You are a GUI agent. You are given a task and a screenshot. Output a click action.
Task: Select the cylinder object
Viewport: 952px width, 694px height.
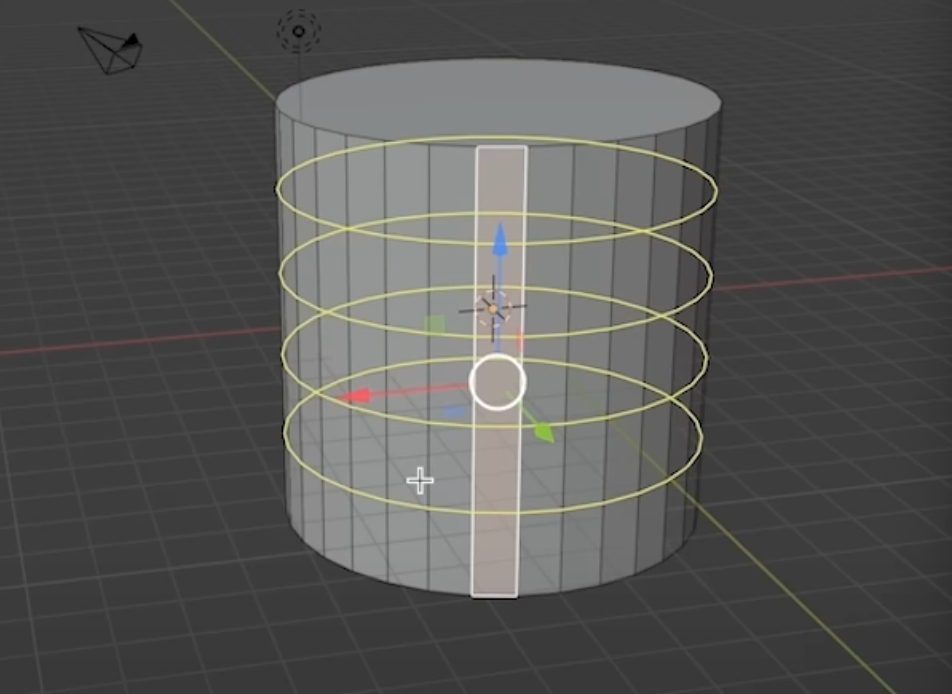tap(350, 300)
